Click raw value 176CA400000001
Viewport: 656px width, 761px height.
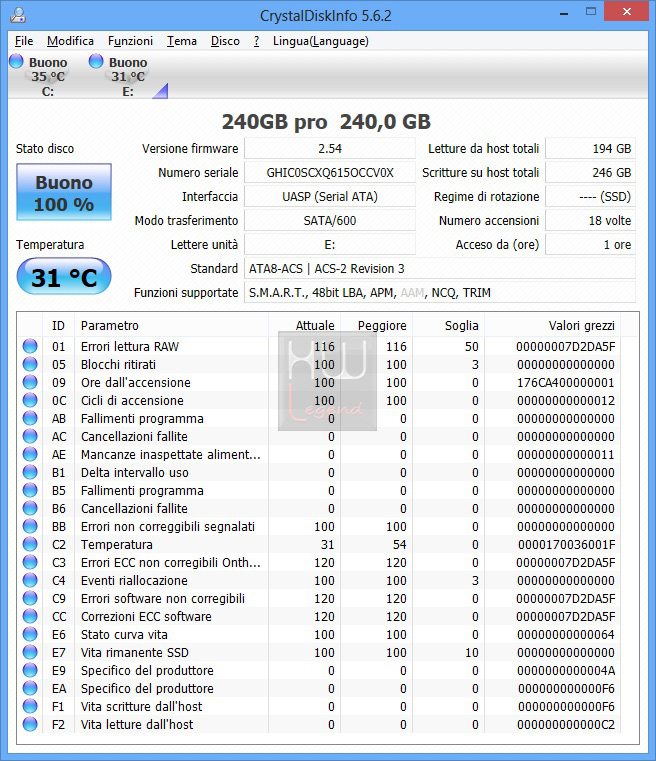pyautogui.click(x=566, y=382)
